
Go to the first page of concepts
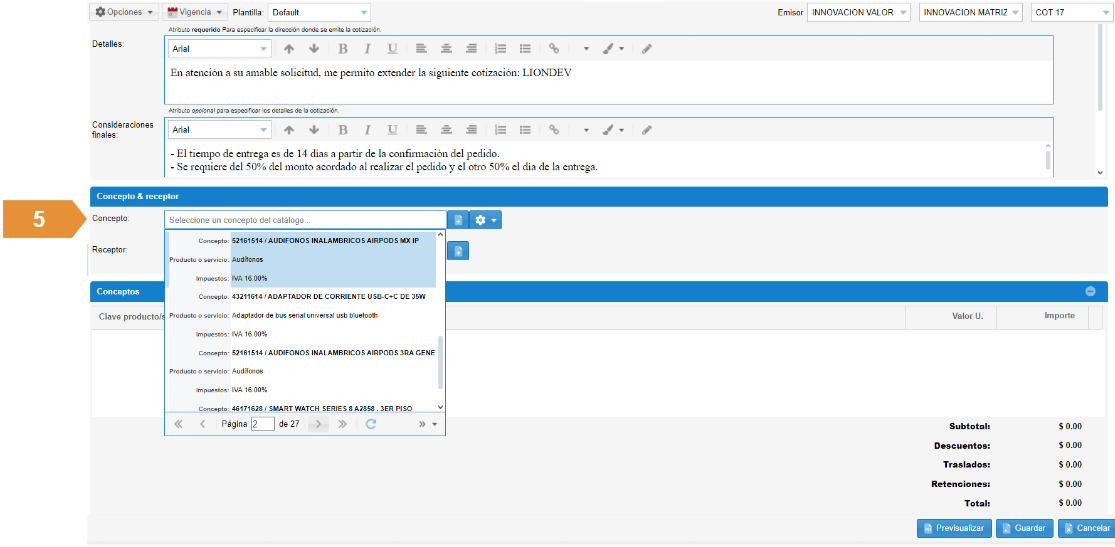(x=179, y=424)
